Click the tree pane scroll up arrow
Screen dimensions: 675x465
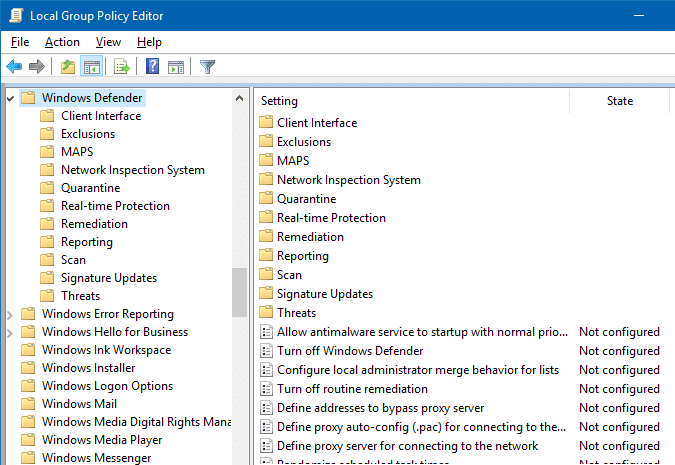(x=239, y=98)
